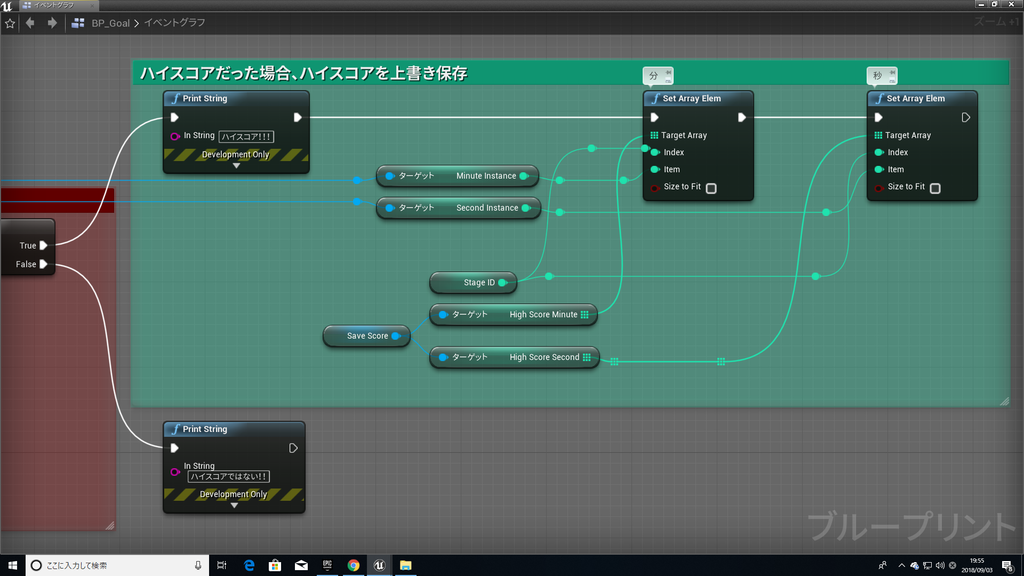Click the back navigation arrow
Image resolution: width=1024 pixels, height=576 pixels.
pos(28,22)
